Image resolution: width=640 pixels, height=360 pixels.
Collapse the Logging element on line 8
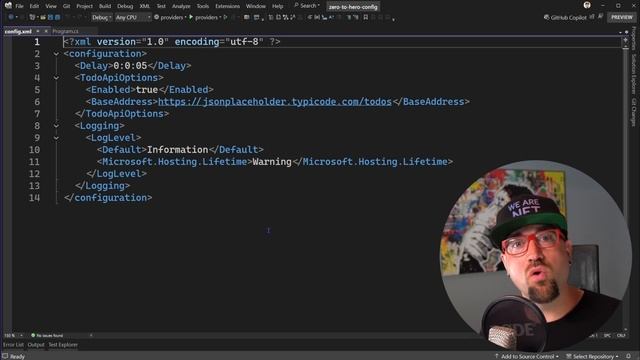coord(56,126)
